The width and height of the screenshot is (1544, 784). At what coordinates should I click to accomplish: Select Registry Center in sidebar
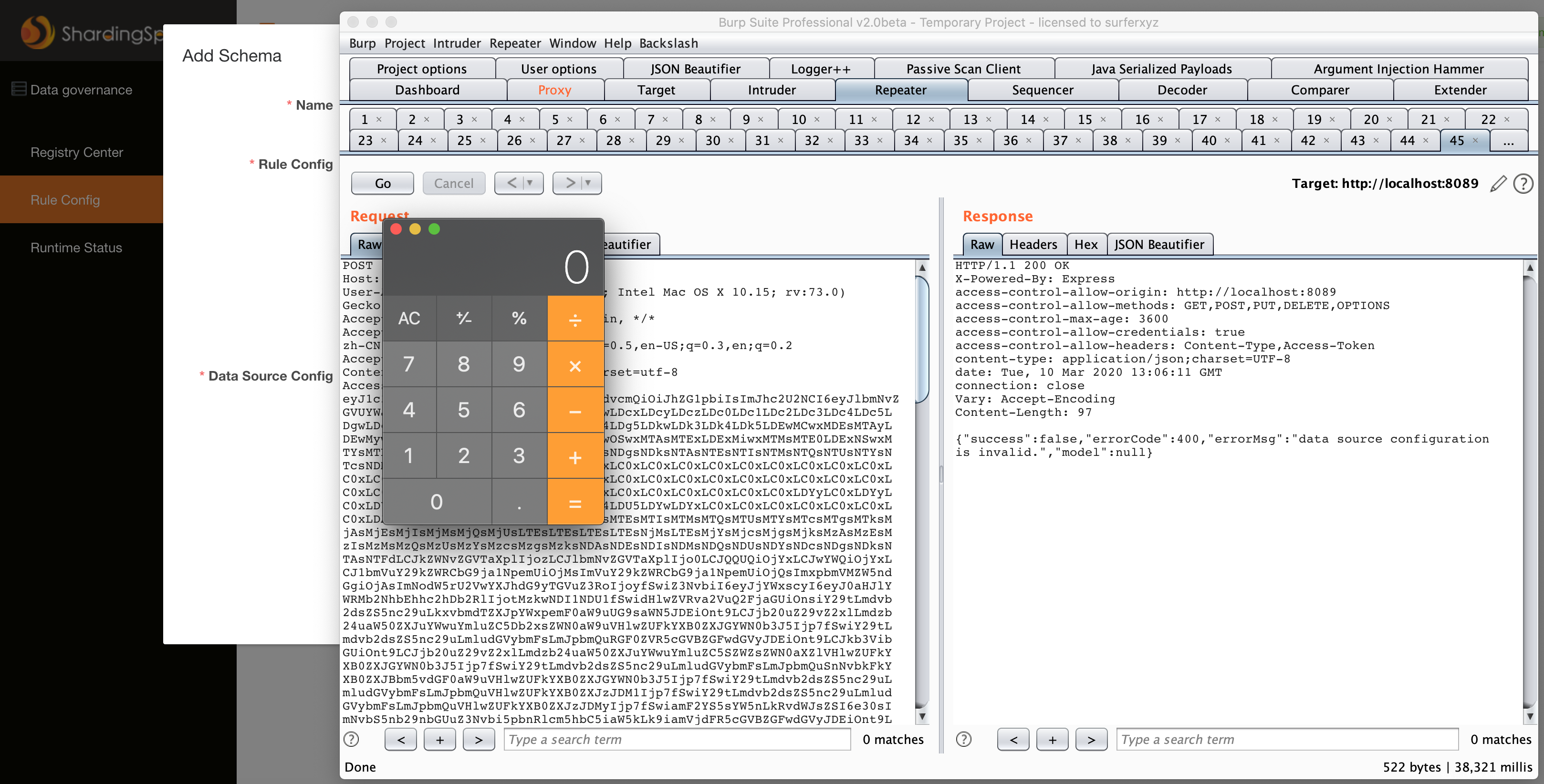click(77, 152)
